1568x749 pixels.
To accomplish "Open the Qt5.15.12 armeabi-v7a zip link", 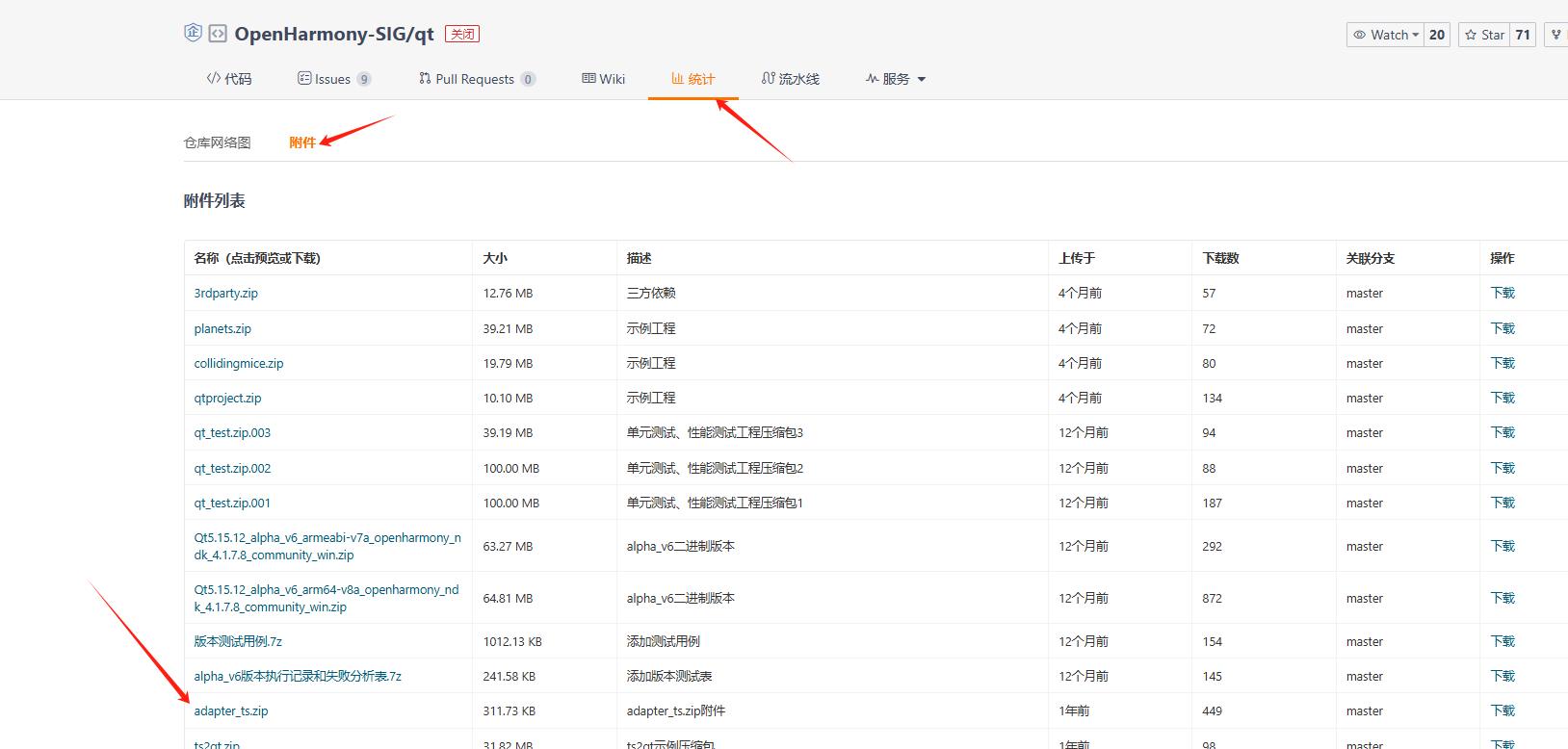I will pos(327,546).
